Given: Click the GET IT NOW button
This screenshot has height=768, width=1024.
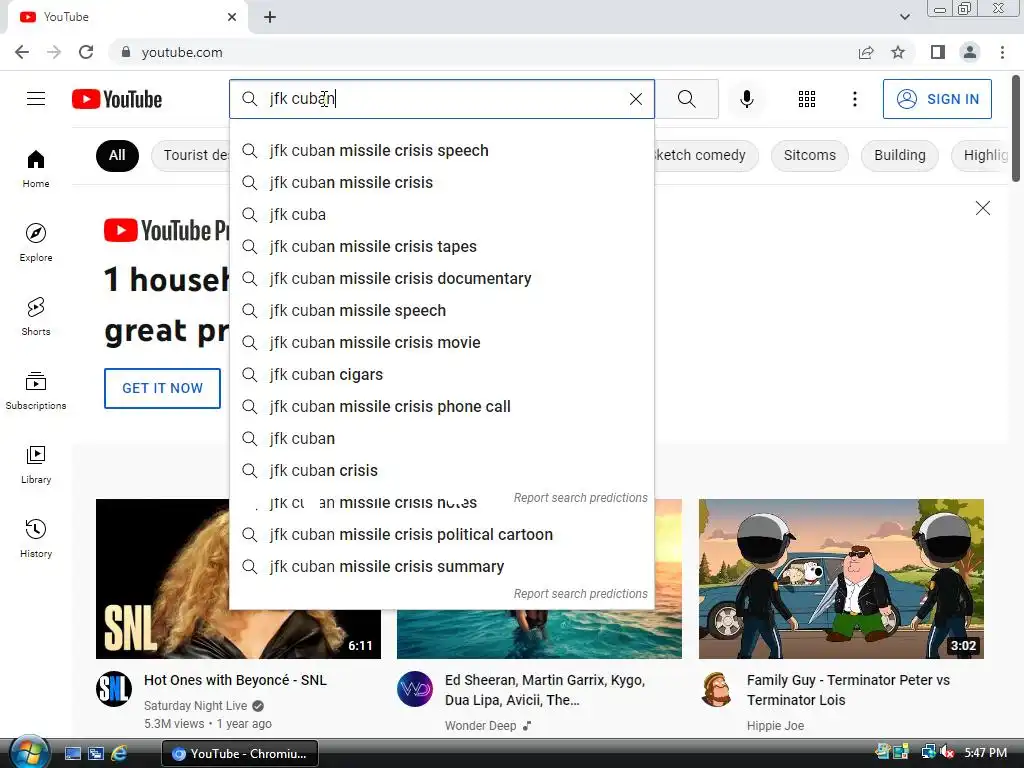Looking at the screenshot, I should (x=163, y=388).
